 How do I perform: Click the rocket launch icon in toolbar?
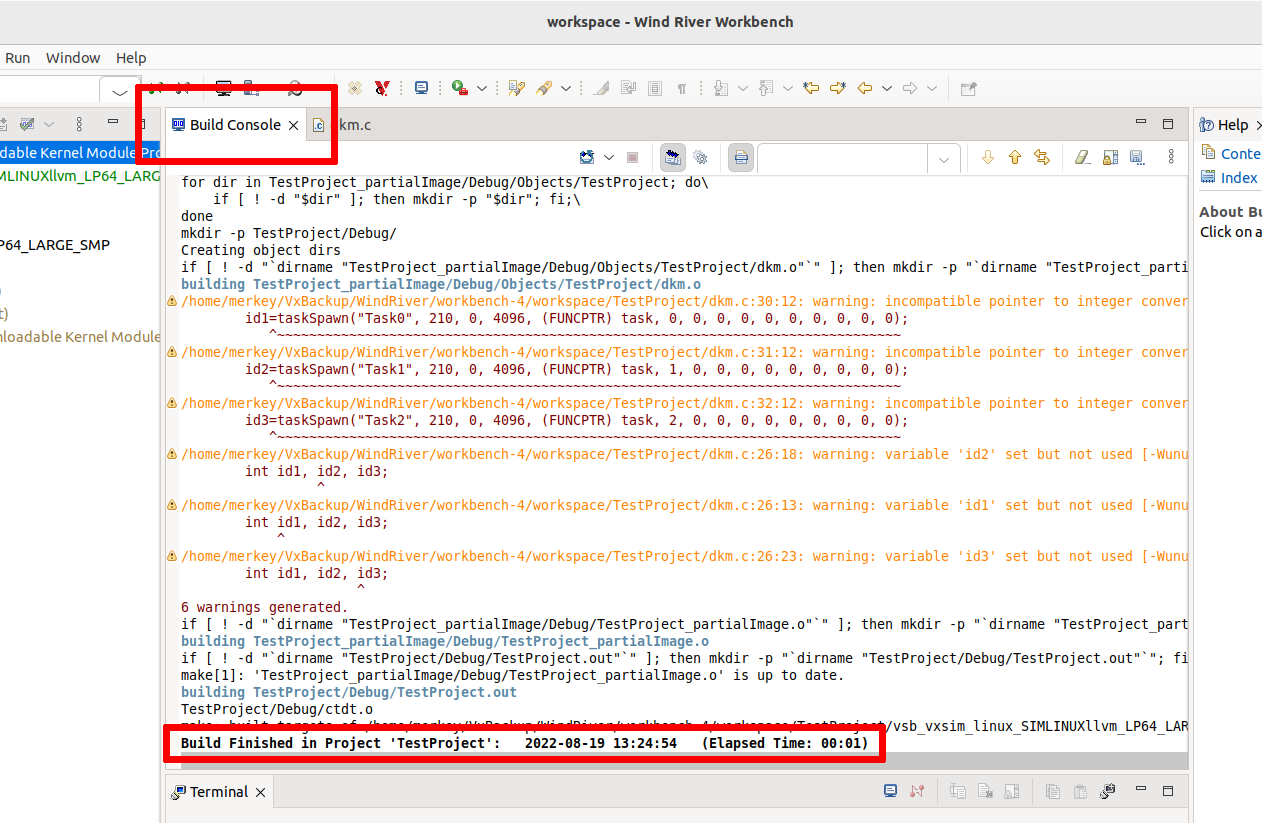(544, 88)
